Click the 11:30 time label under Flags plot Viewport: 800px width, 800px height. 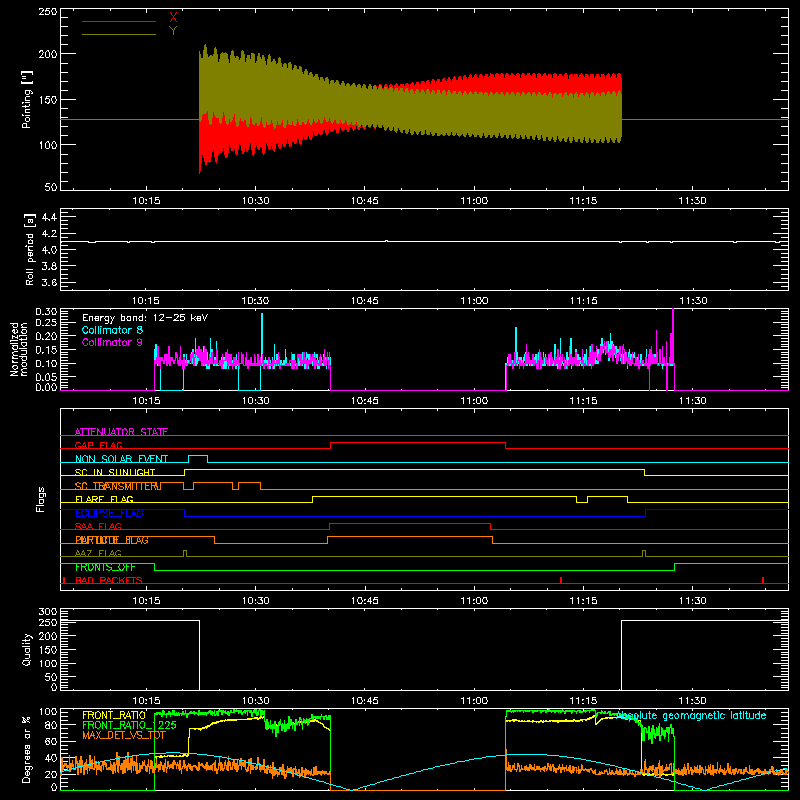pyautogui.click(x=692, y=601)
